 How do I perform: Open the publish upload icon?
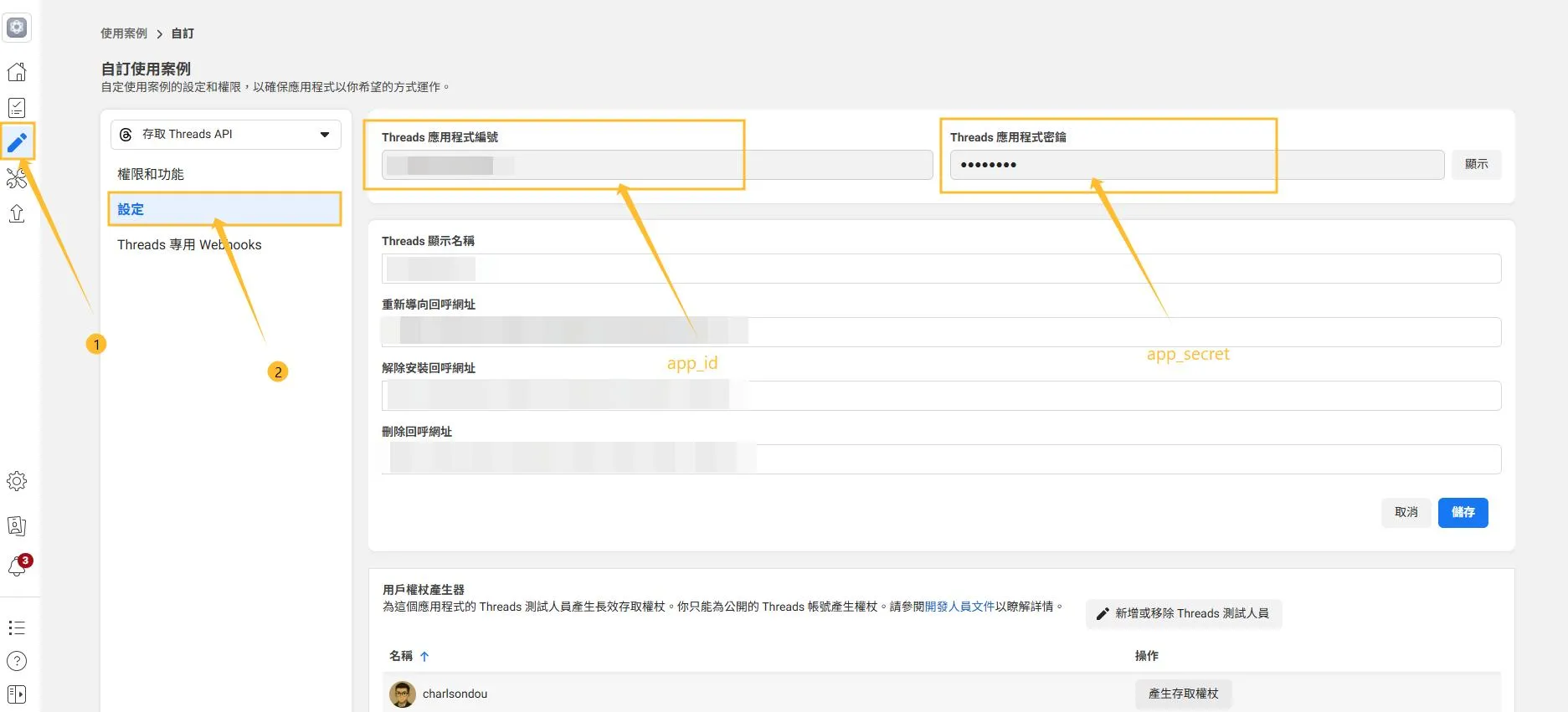[x=17, y=213]
